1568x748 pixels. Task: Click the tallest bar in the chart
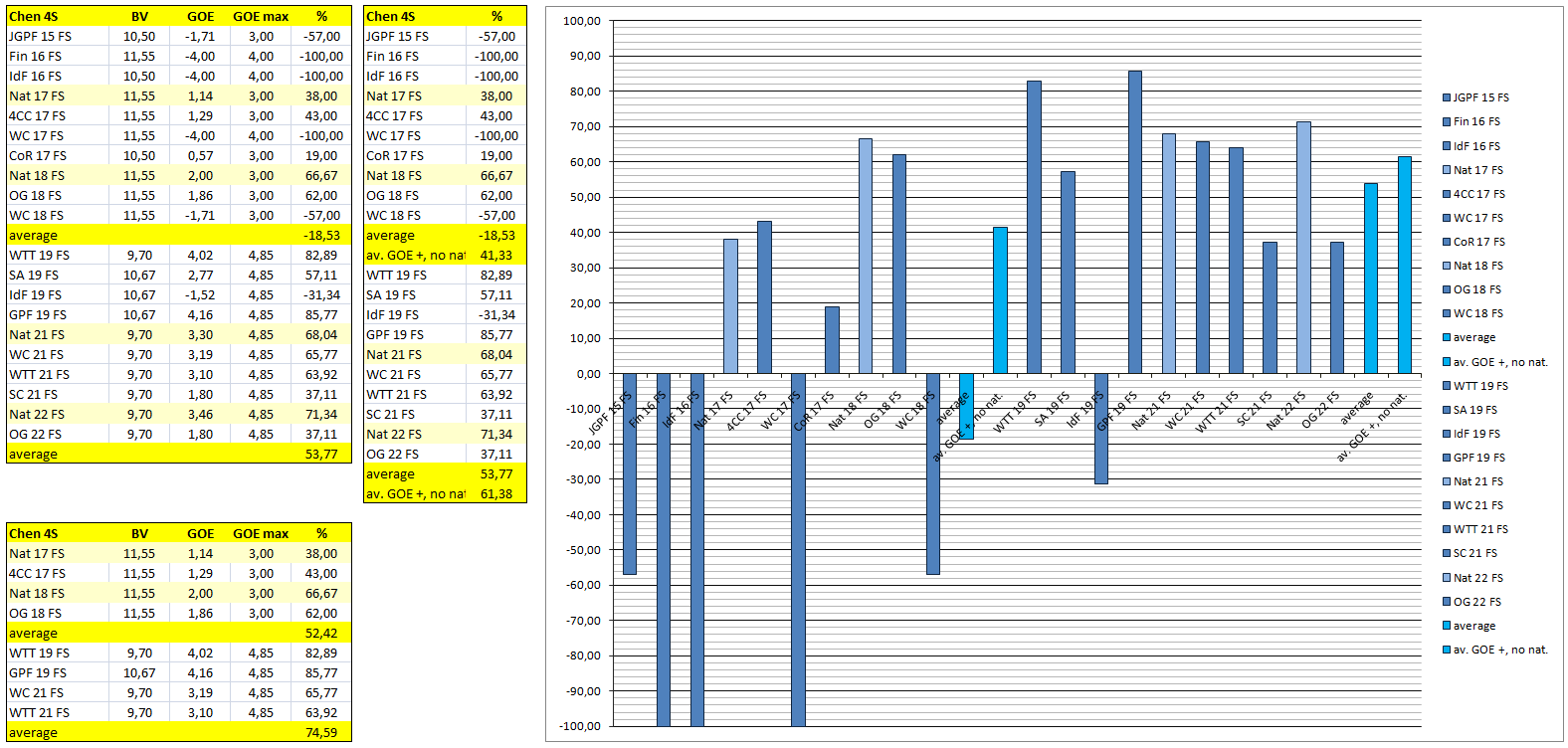pyautogui.click(x=1135, y=222)
